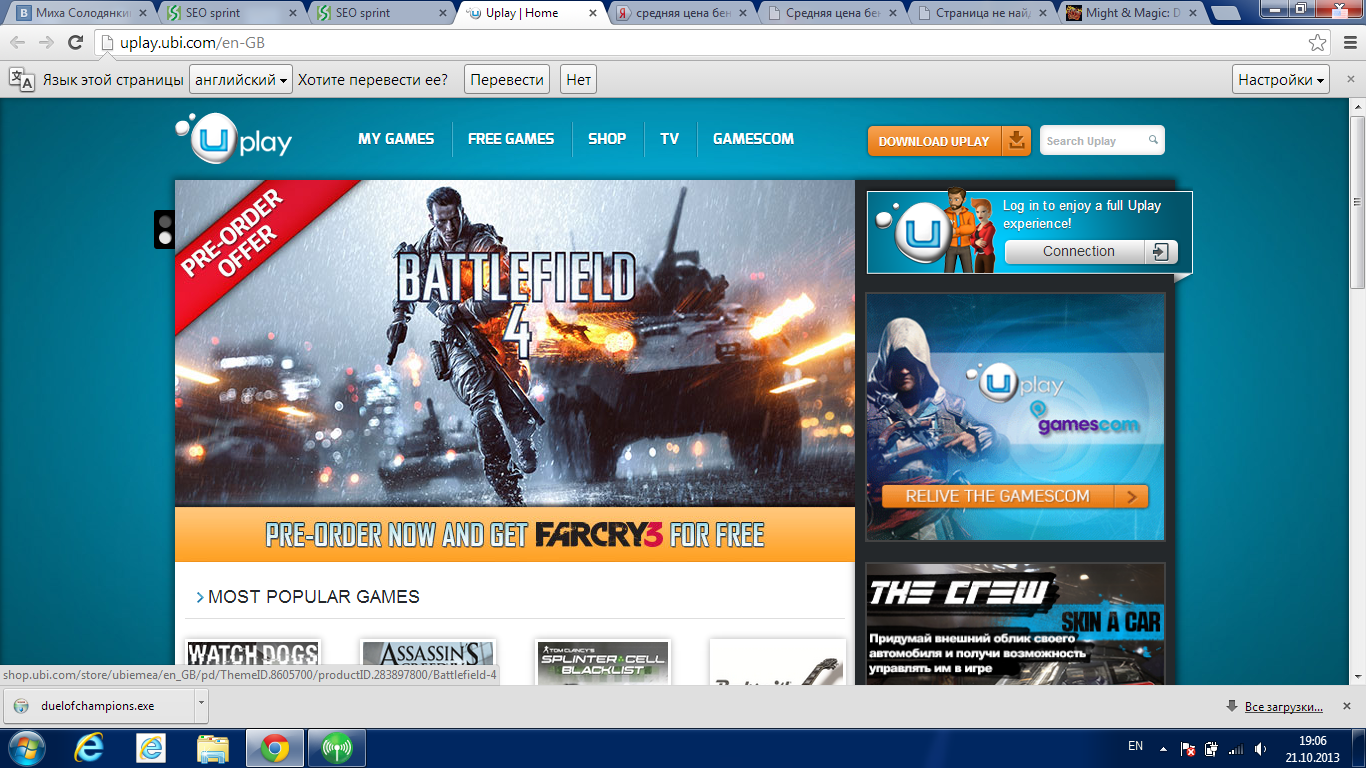Open MY GAMES in Uplay navigation
The width and height of the screenshot is (1366, 768).
pos(396,139)
